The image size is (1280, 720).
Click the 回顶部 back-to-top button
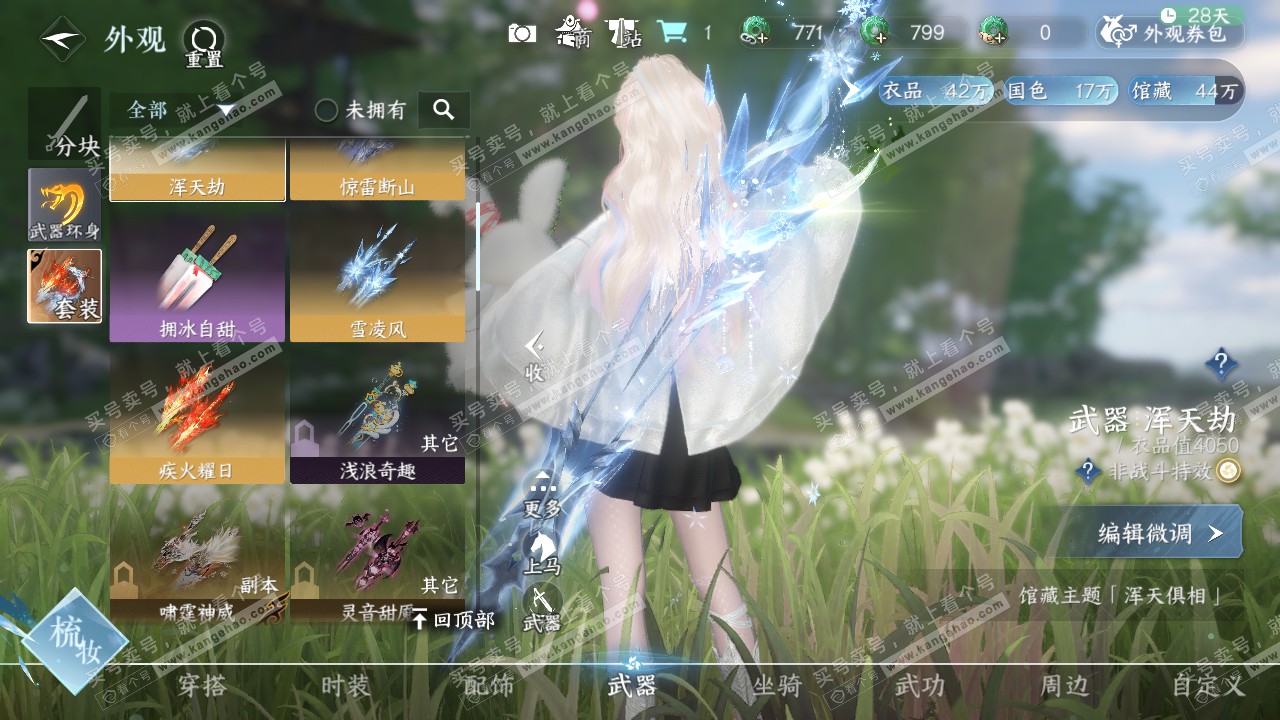pos(454,620)
